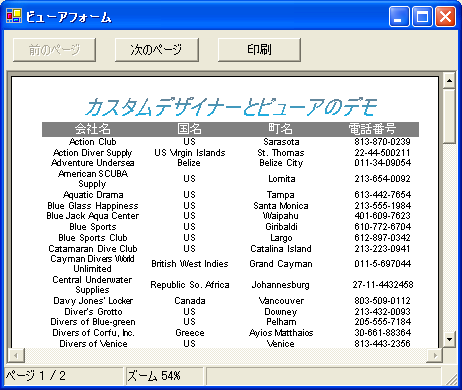Close the viewer form window
This screenshot has width=462, height=390.
(x=445, y=16)
